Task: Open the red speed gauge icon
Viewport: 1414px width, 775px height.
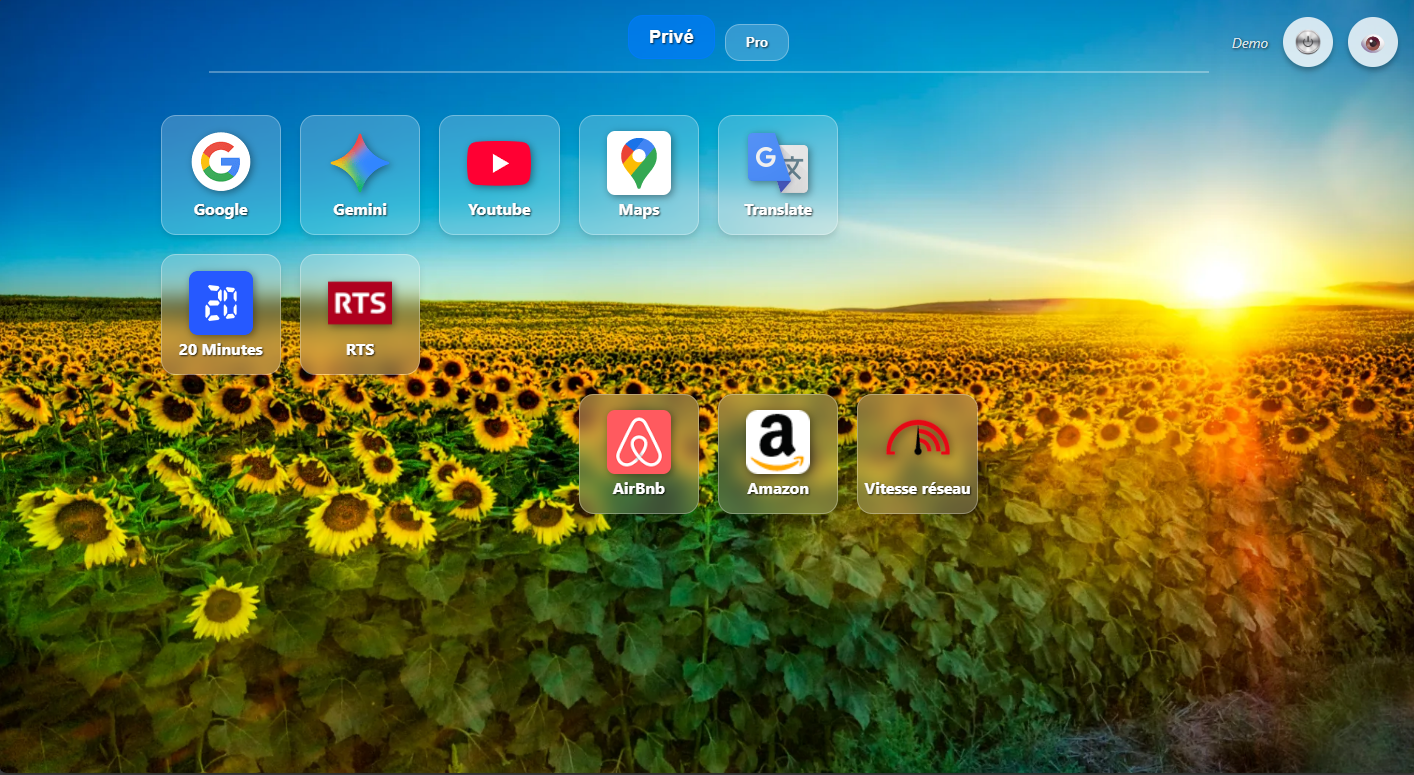Action: (x=917, y=441)
